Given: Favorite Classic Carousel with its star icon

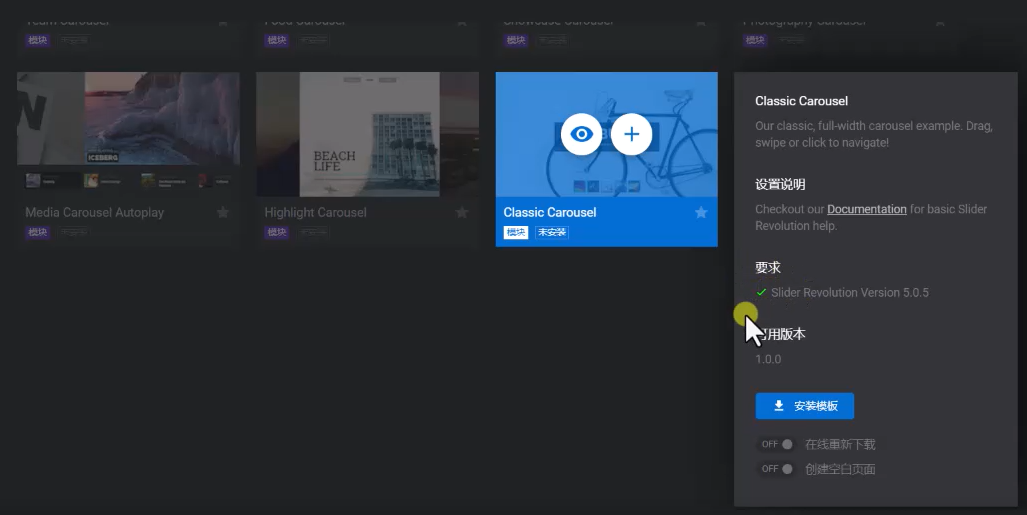Looking at the screenshot, I should pyautogui.click(x=701, y=212).
